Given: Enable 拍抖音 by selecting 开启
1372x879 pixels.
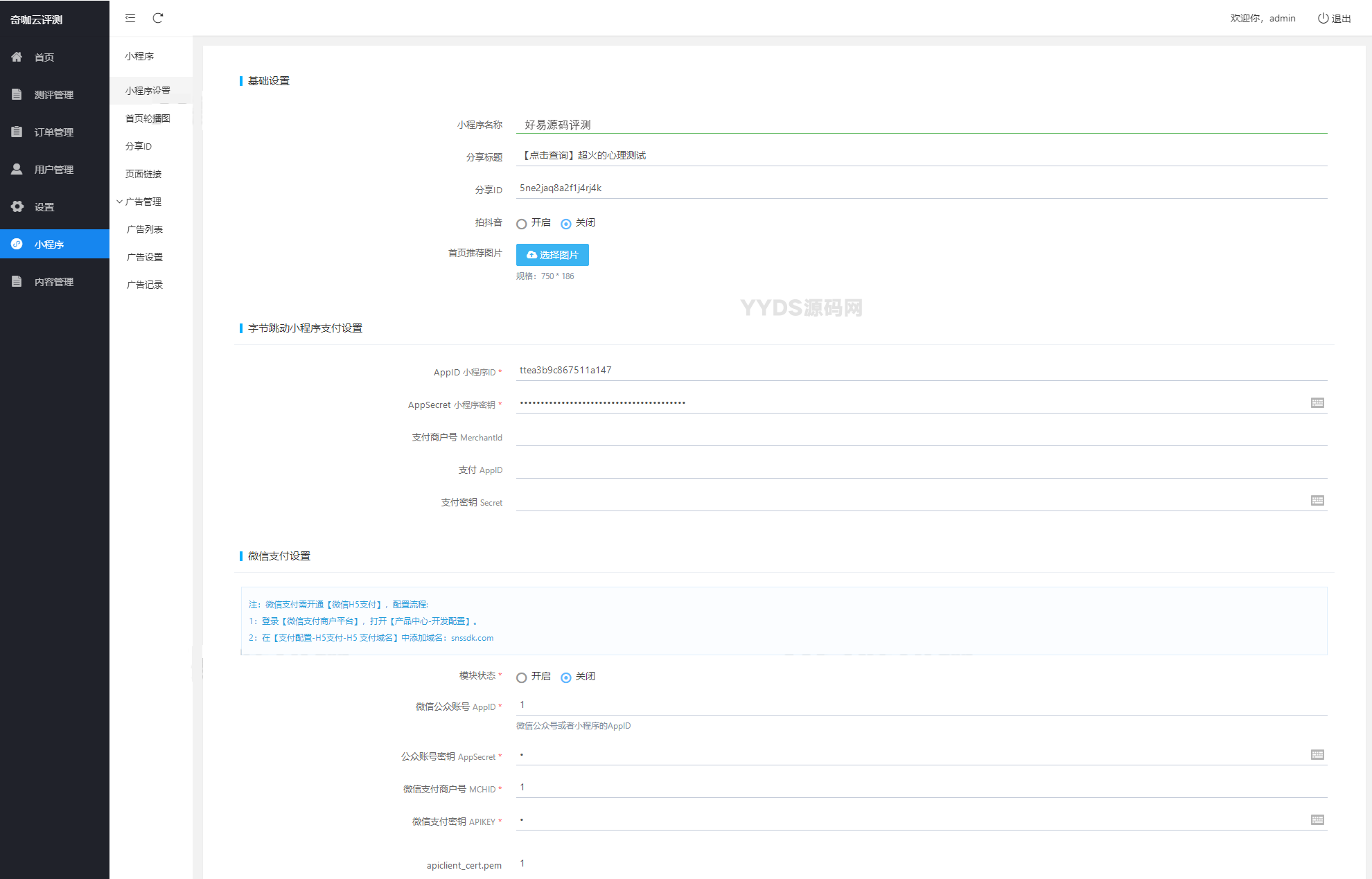Looking at the screenshot, I should click(x=522, y=224).
